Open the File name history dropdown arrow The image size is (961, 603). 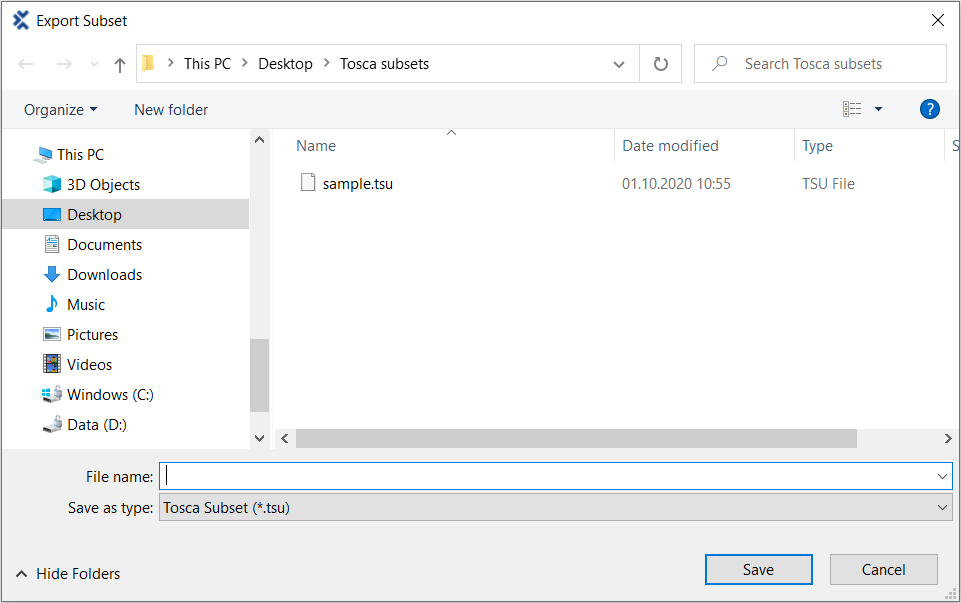click(942, 477)
